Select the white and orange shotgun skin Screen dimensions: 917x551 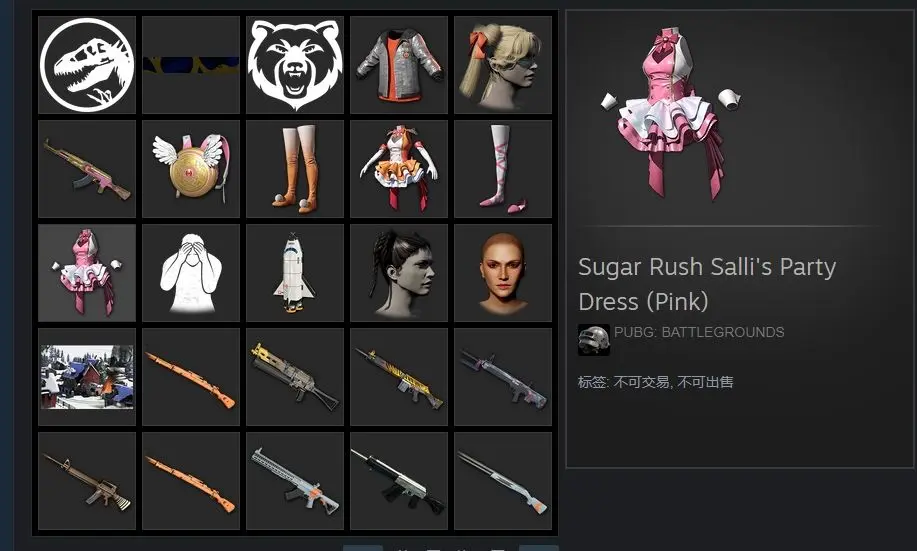(x=503, y=481)
